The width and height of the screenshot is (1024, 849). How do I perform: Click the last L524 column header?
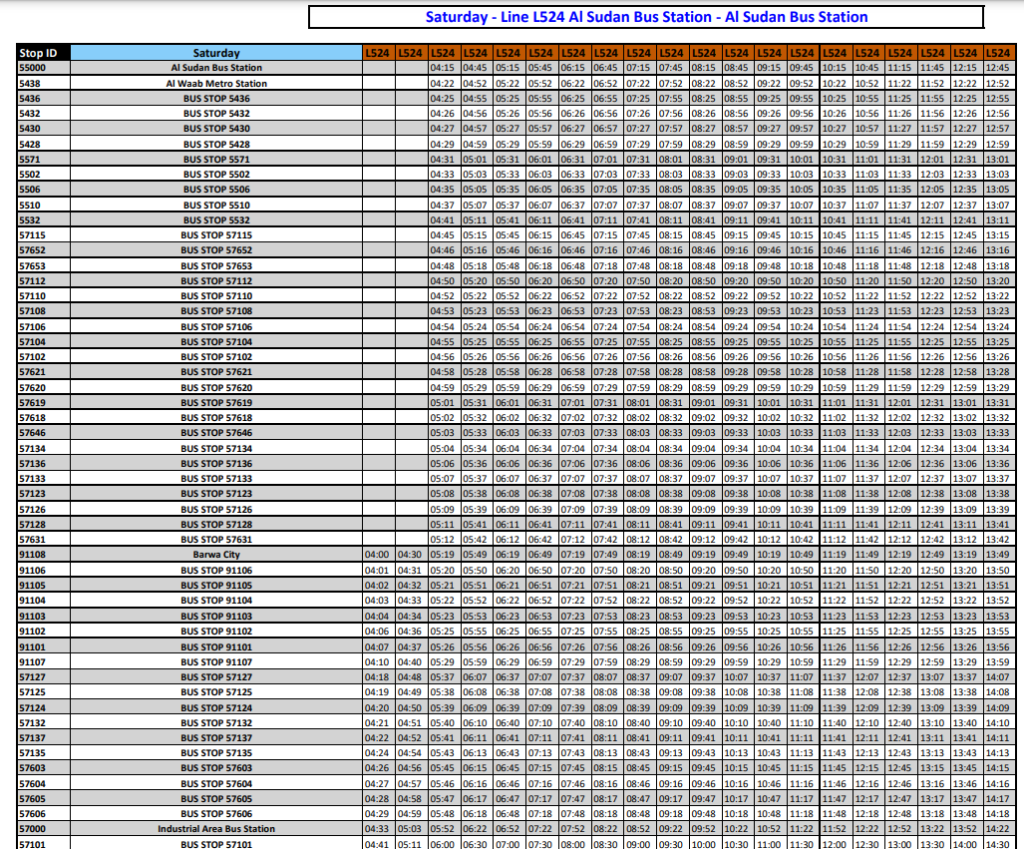coord(997,53)
